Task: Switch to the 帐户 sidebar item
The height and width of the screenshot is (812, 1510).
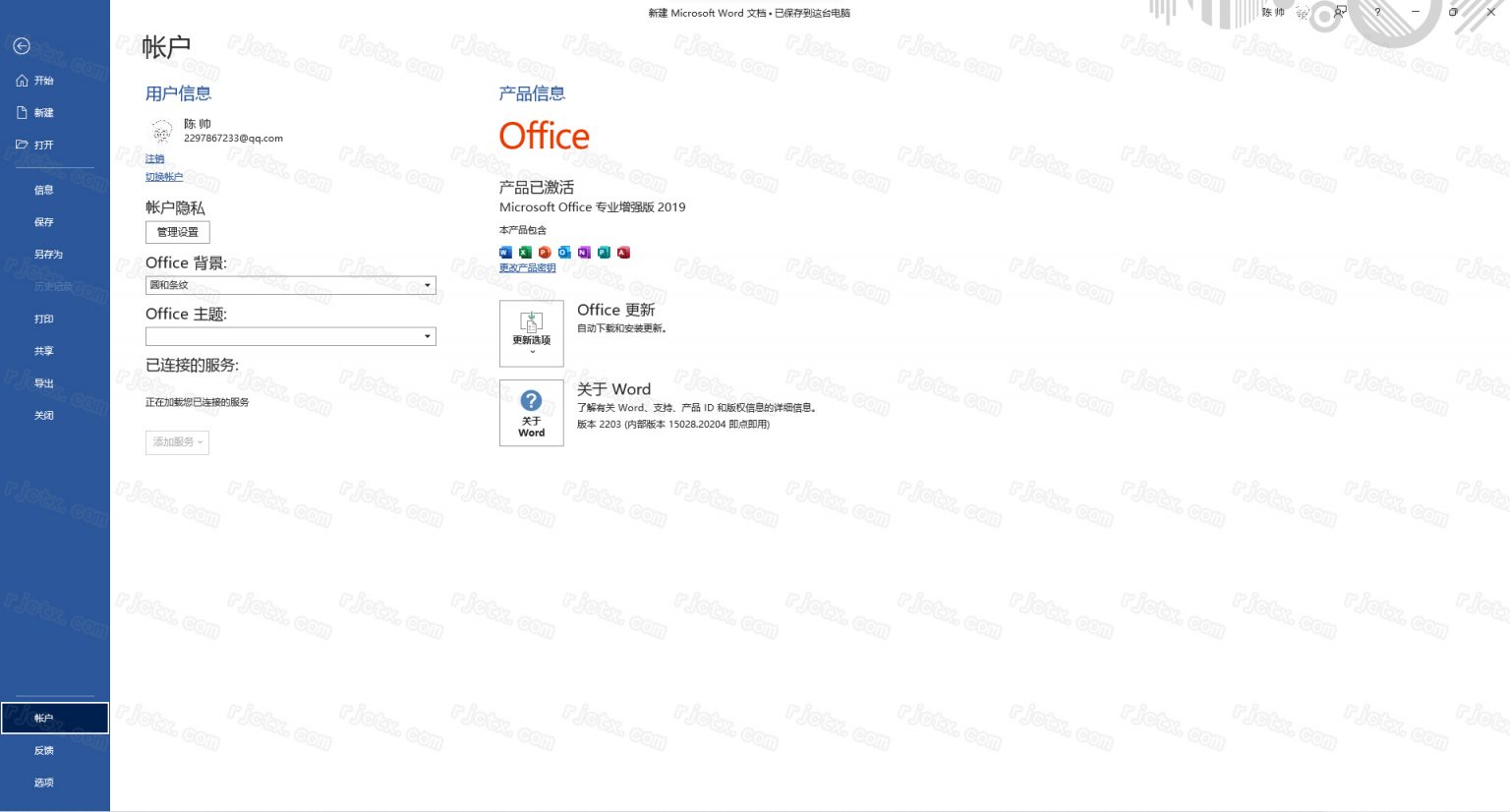Action: (43, 718)
